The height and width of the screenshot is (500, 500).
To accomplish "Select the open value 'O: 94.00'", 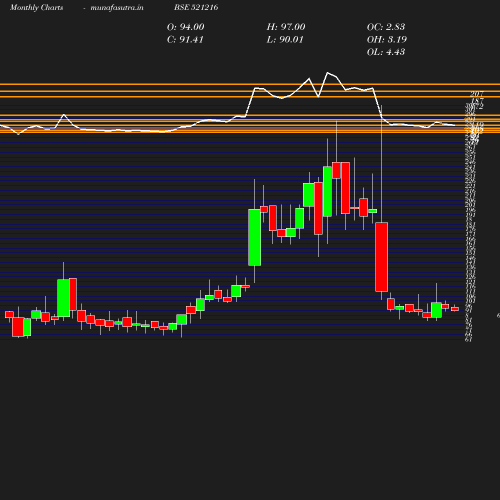I will coord(185,27).
